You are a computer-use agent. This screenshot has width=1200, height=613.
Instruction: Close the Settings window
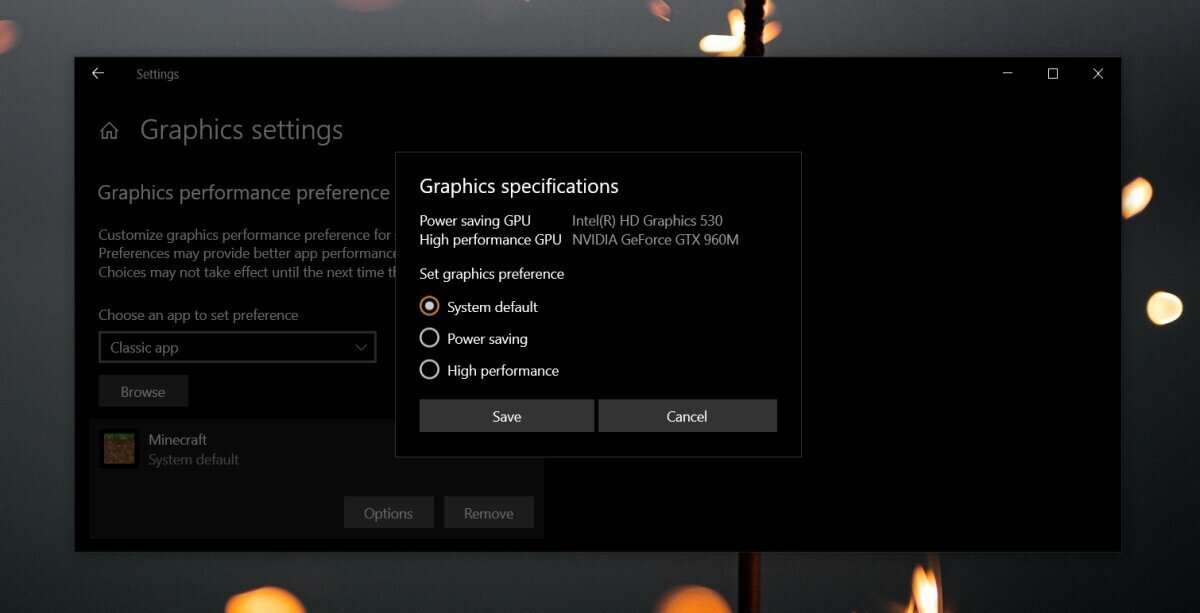point(1098,74)
